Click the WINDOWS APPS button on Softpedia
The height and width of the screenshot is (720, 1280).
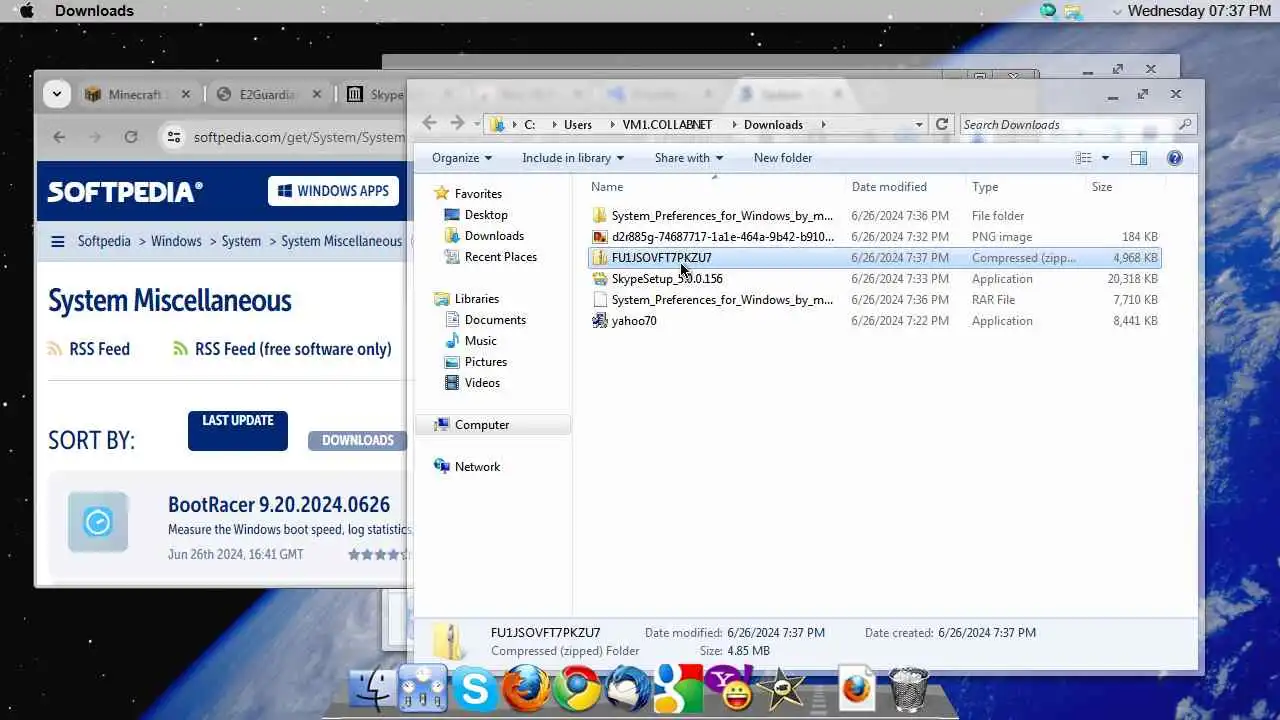point(333,191)
